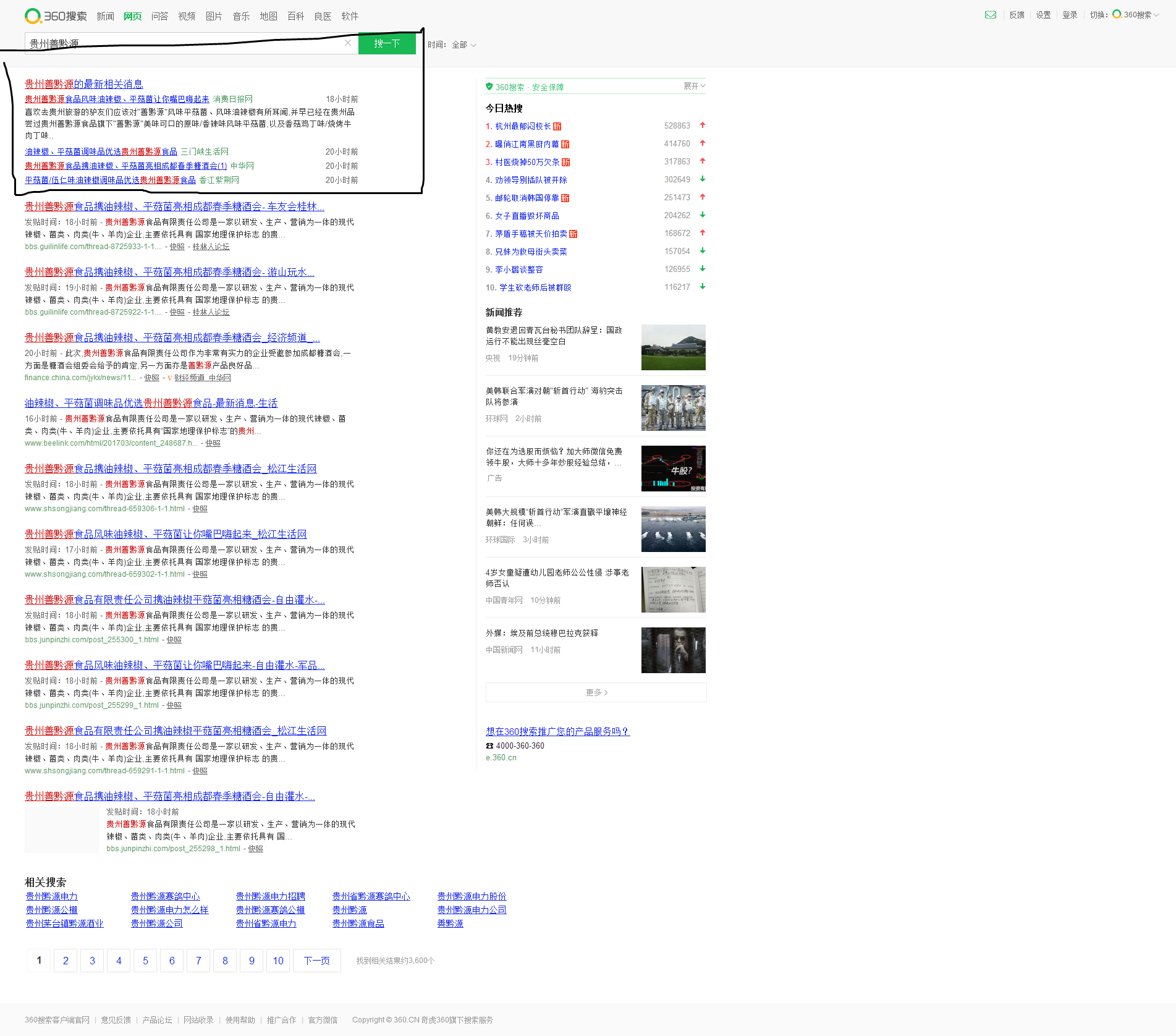
Task: Open result 油辣椒、平菇菌调味品优选贵州善黔源食品-最新消息-生活
Action: [x=151, y=403]
